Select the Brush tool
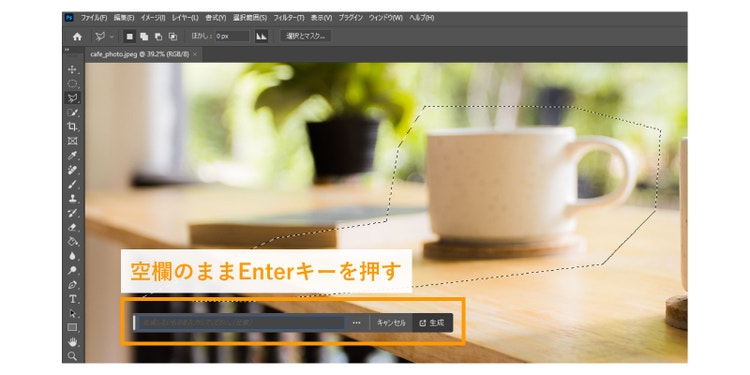Screen dimensions: 750x375 pos(72,184)
